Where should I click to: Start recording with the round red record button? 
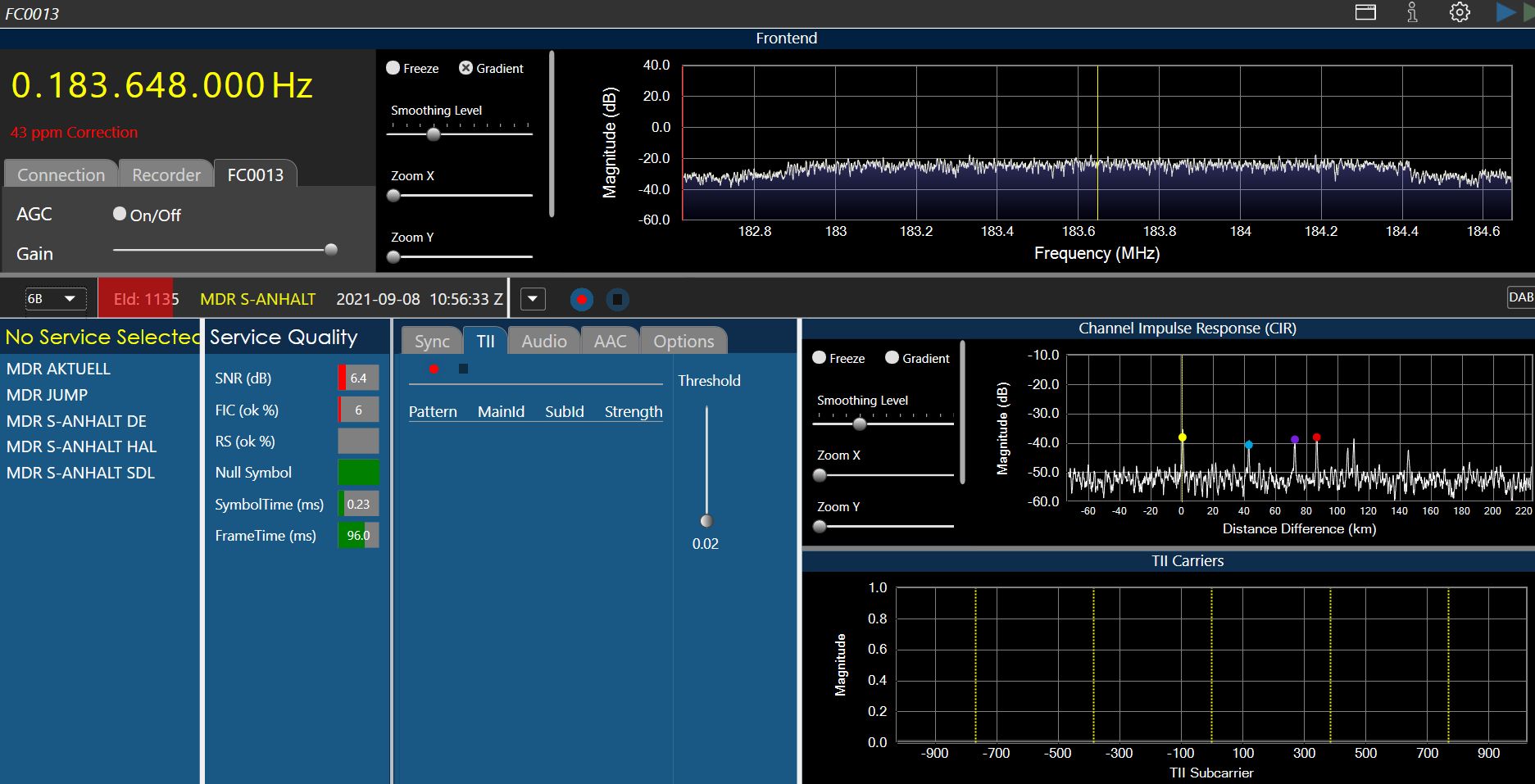581,299
